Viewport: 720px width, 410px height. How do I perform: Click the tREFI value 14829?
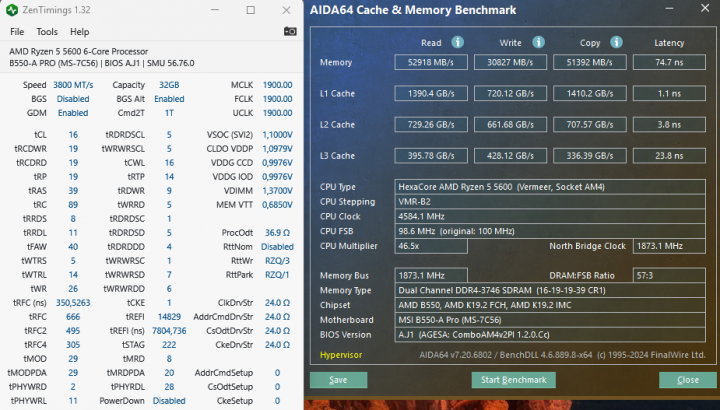[x=169, y=317]
